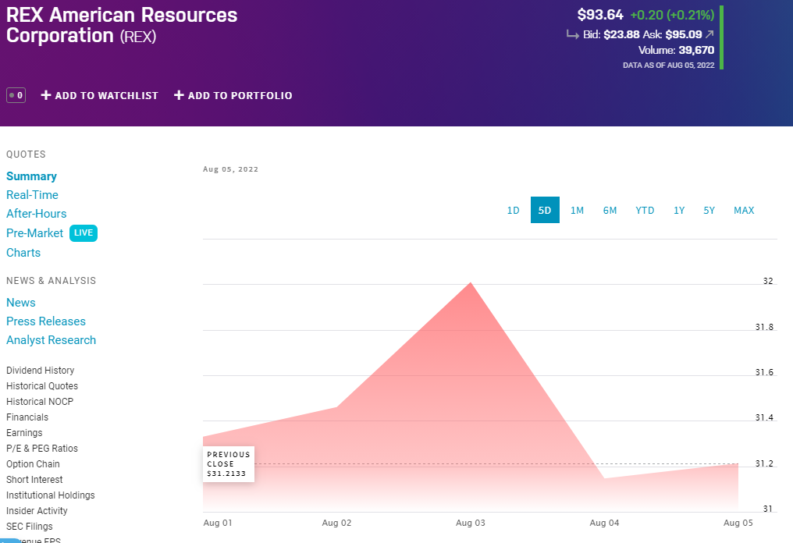The height and width of the screenshot is (543, 793).
Task: Click the Previous Close $31.2133 label
Action: click(x=229, y=464)
